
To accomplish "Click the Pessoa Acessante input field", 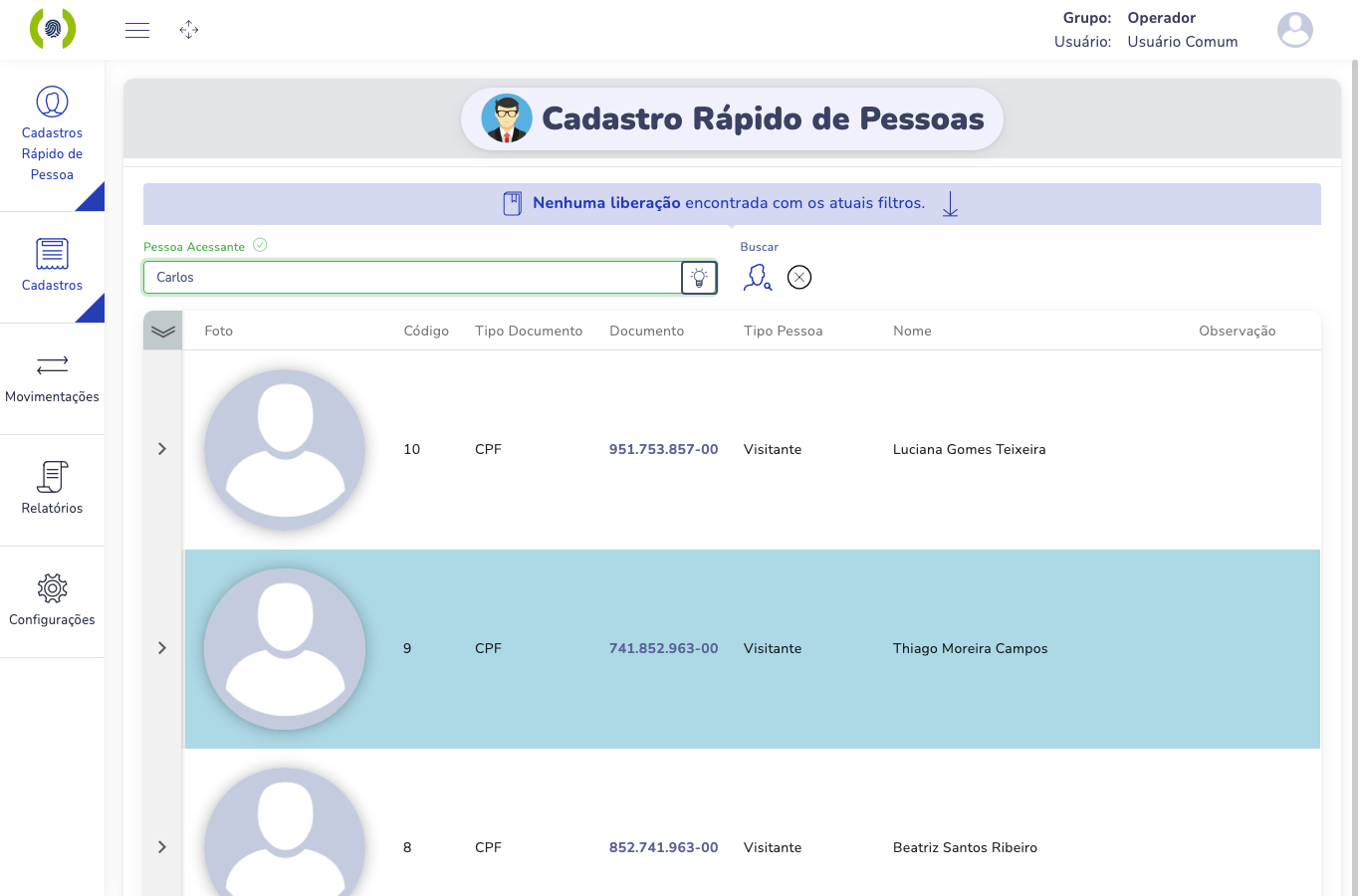I will point(412,278).
